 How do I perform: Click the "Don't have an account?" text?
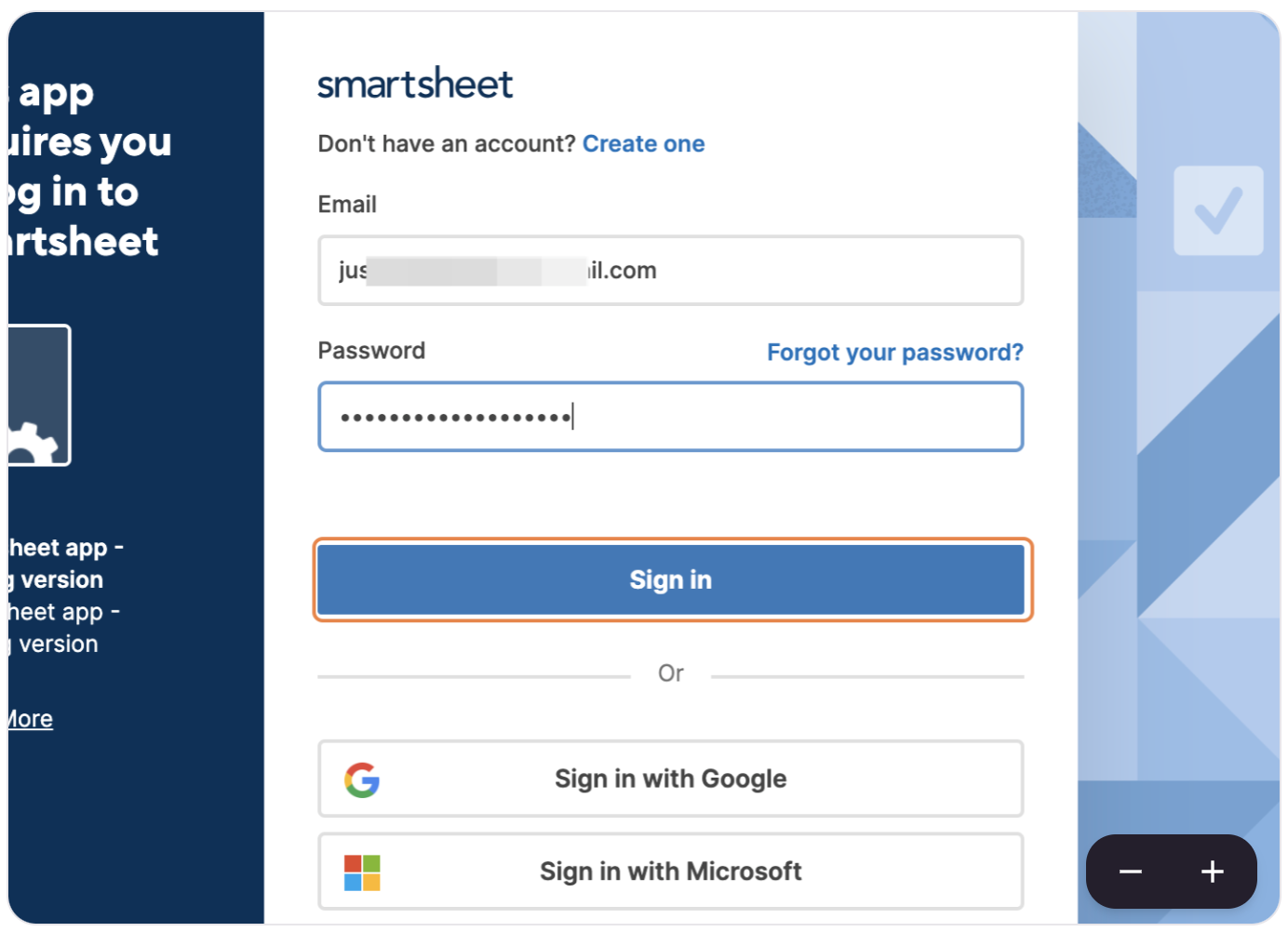pyautogui.click(x=447, y=144)
